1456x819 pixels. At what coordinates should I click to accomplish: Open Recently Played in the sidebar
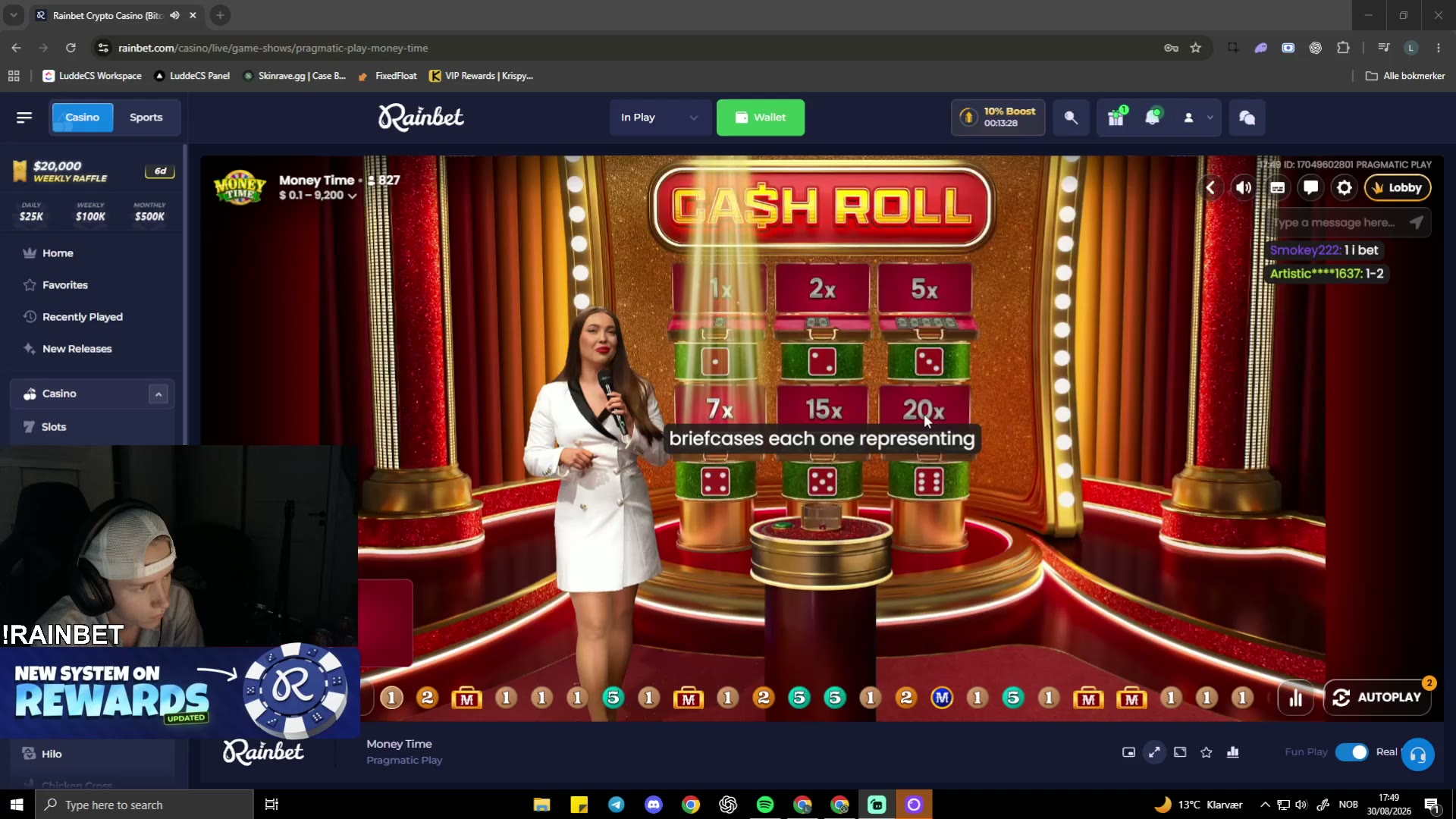pos(83,317)
